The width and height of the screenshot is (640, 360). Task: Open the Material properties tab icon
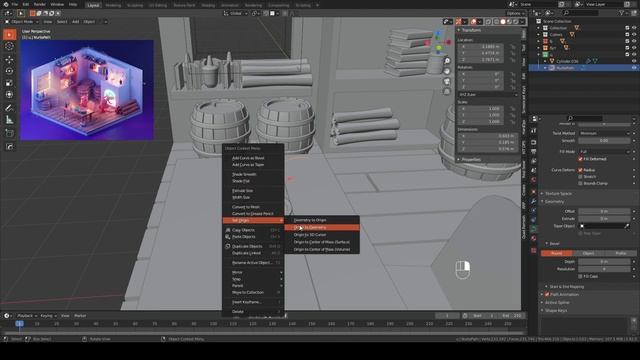[533, 239]
